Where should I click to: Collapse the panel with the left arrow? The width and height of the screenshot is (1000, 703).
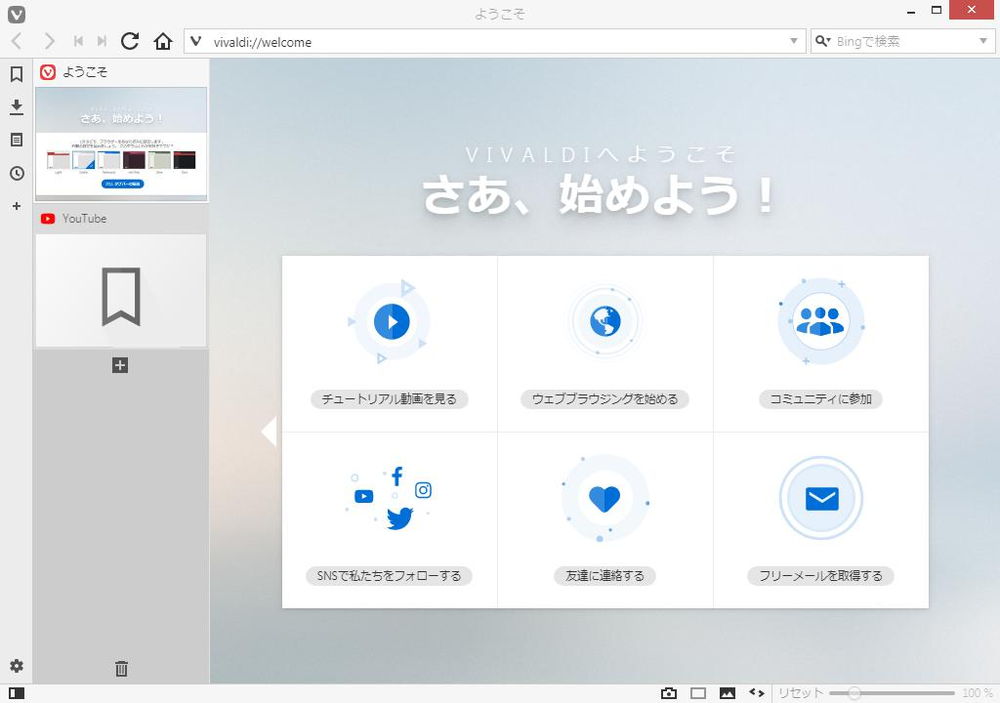pyautogui.click(x=268, y=432)
